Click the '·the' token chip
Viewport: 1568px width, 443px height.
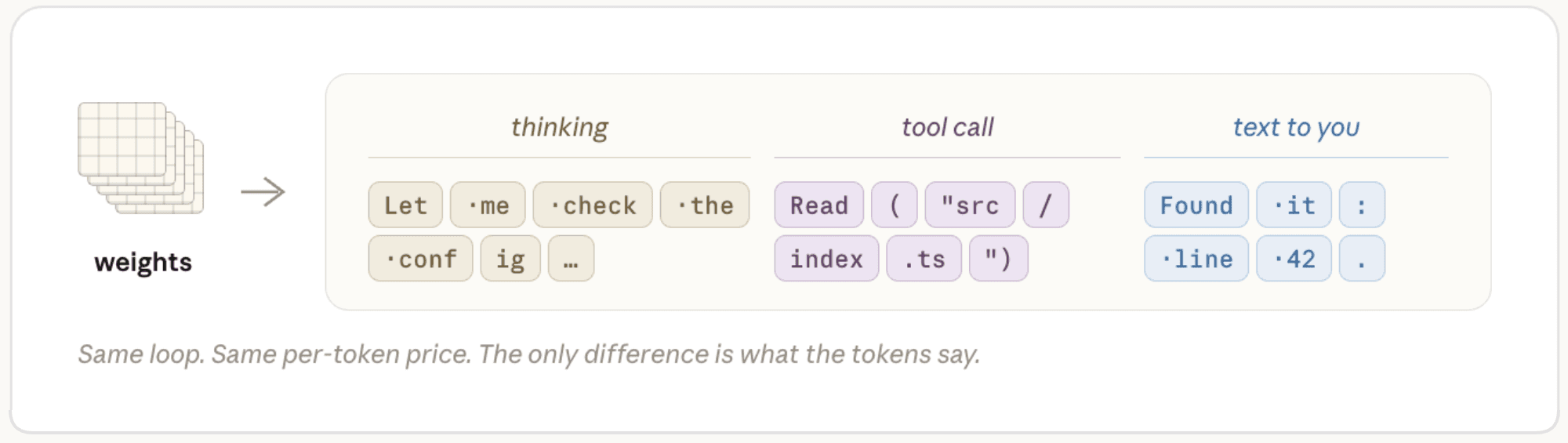(705, 205)
